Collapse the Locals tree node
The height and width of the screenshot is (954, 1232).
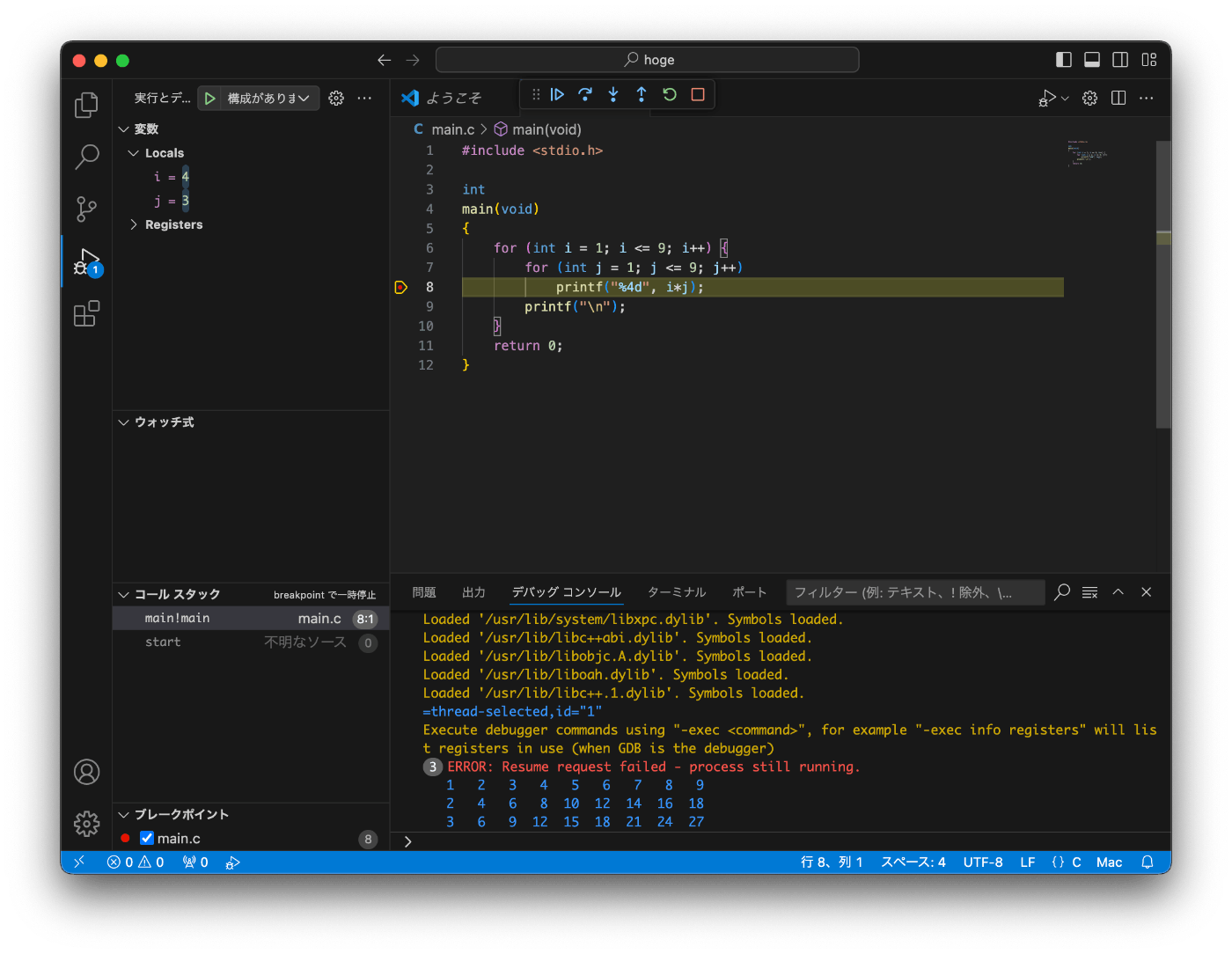coord(134,153)
